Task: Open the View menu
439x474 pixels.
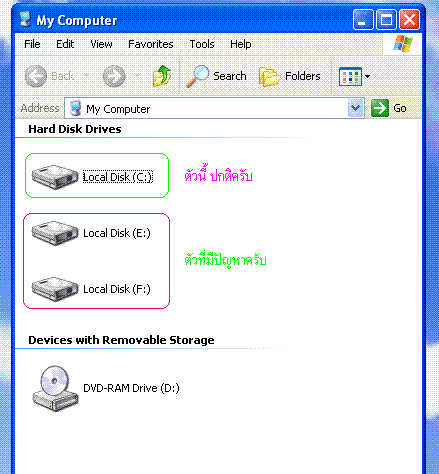Action: [x=101, y=44]
